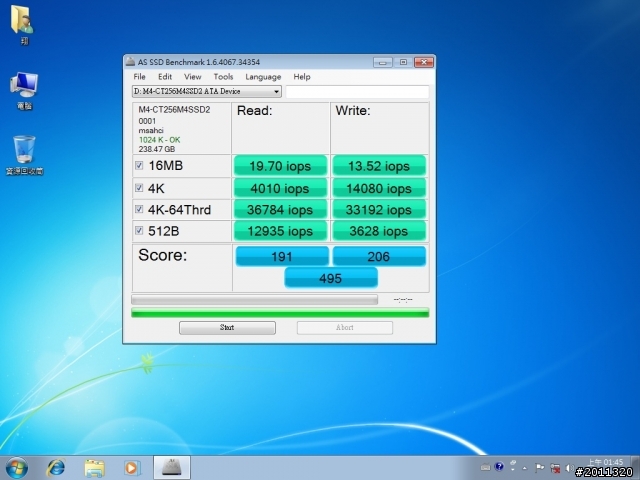Viewport: 640px width, 480px height.
Task: Toggle the 512B test checkbox
Action: (139, 231)
